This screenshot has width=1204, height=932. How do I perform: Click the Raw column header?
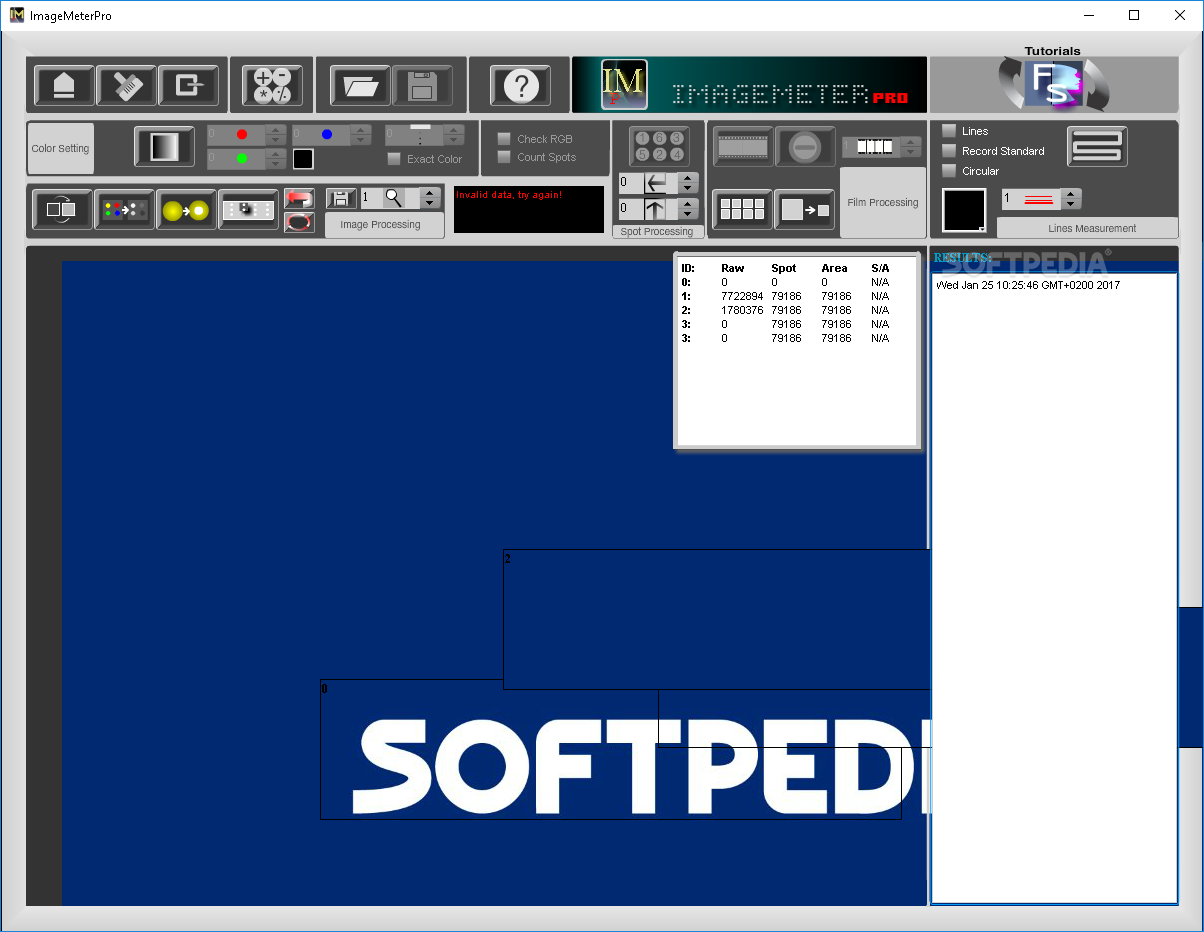click(x=732, y=268)
